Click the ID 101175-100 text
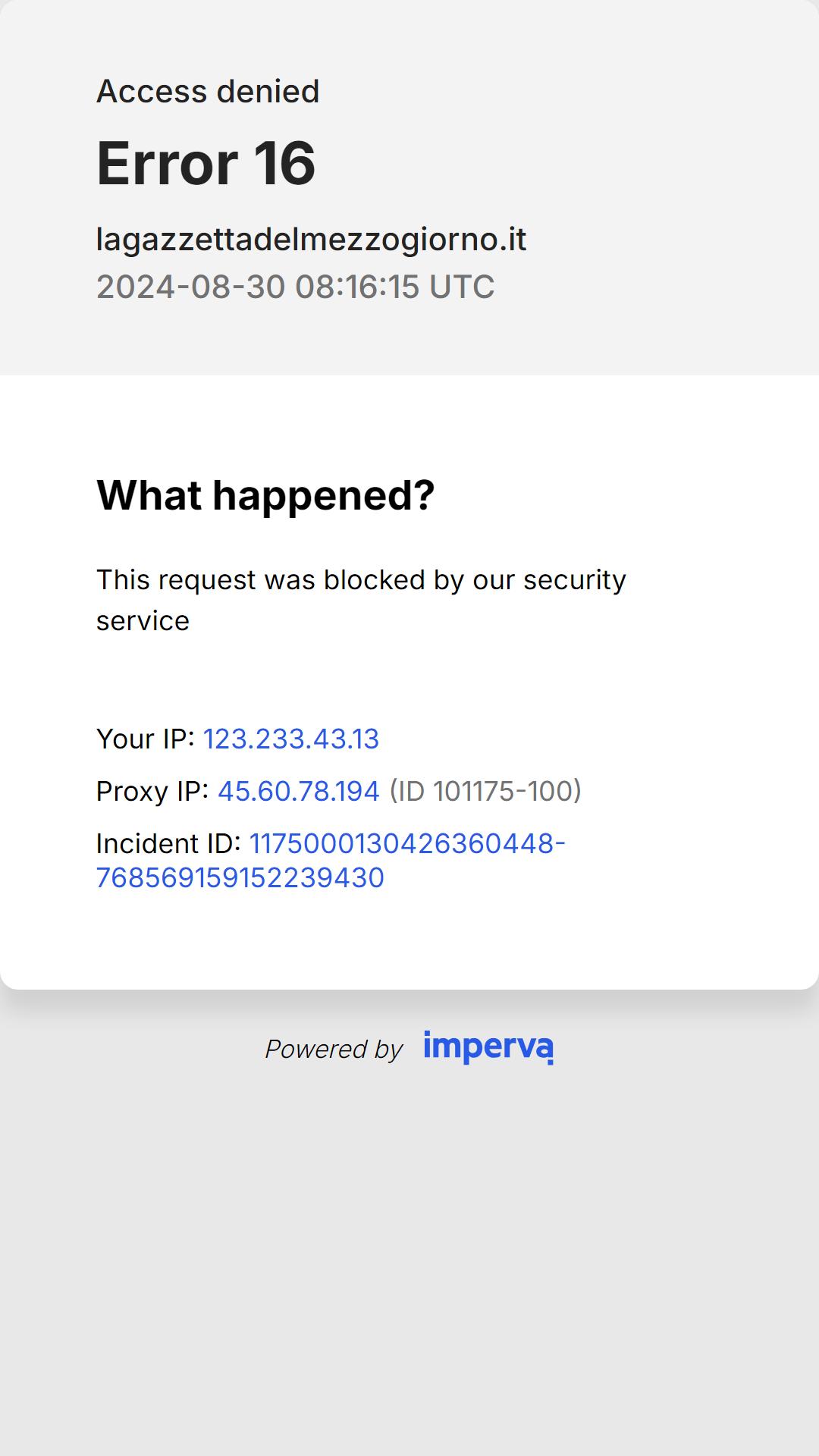819x1456 pixels. tap(485, 791)
